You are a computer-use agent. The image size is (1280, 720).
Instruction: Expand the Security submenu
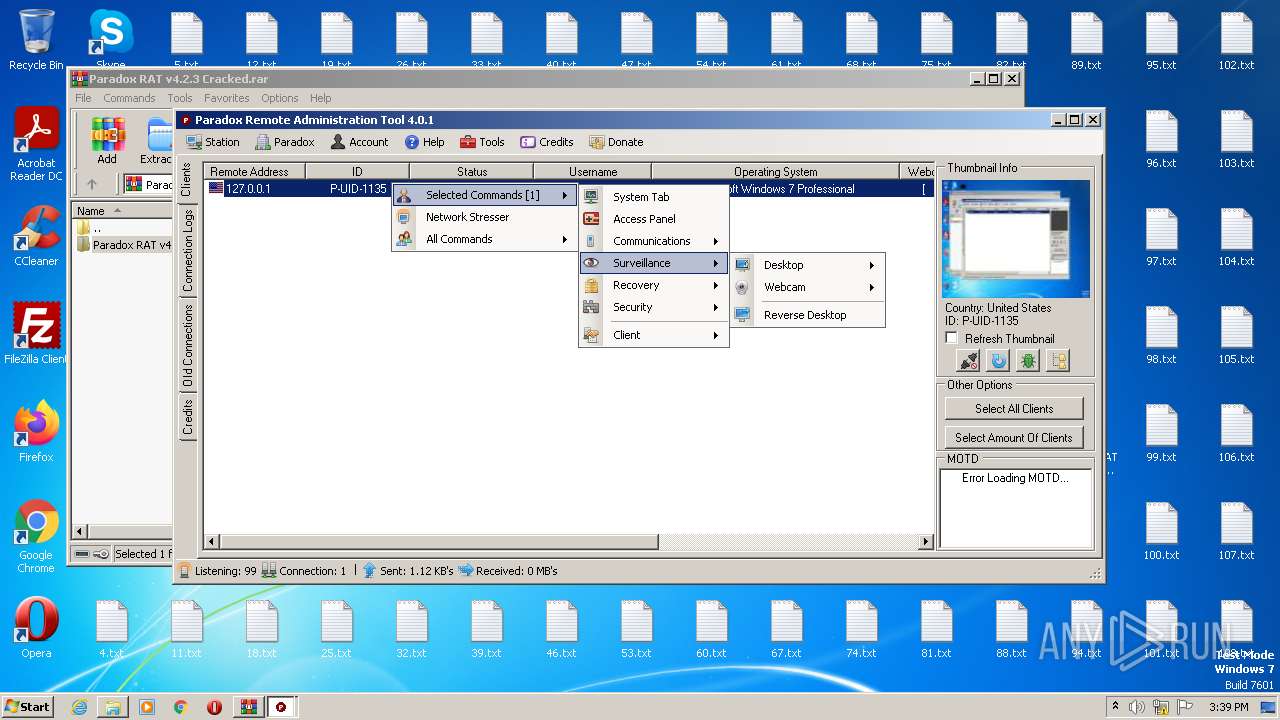(x=653, y=307)
